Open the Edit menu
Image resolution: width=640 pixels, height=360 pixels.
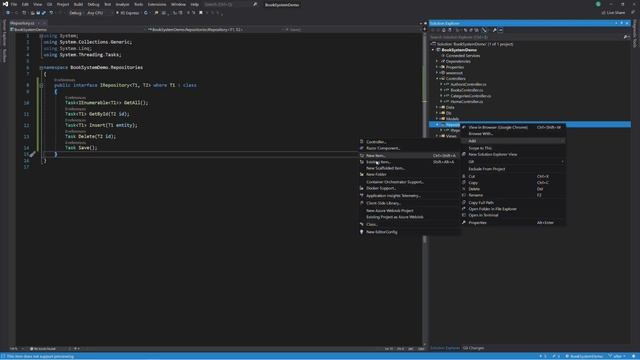coord(25,4)
